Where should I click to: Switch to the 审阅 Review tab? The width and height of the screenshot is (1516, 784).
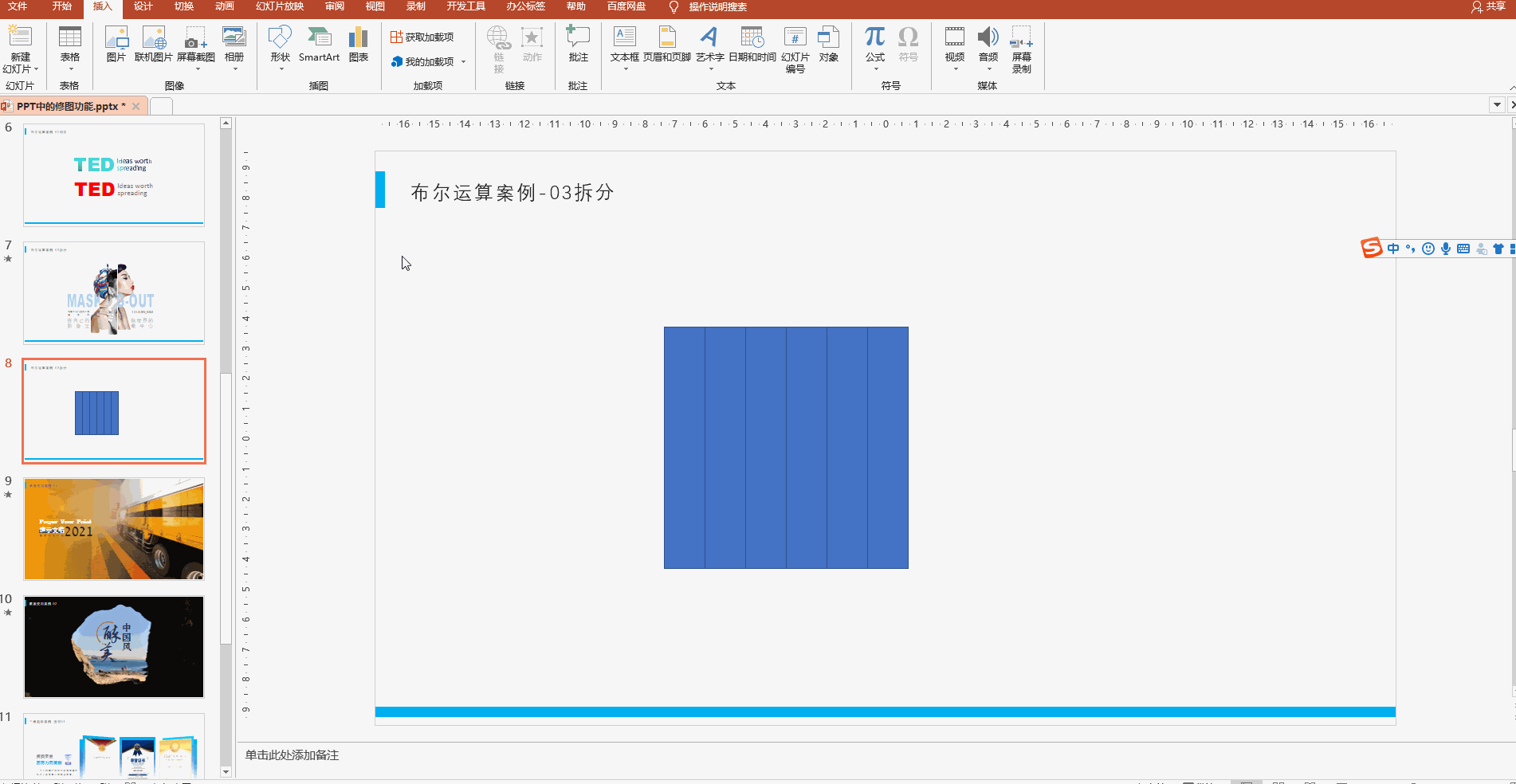click(335, 6)
